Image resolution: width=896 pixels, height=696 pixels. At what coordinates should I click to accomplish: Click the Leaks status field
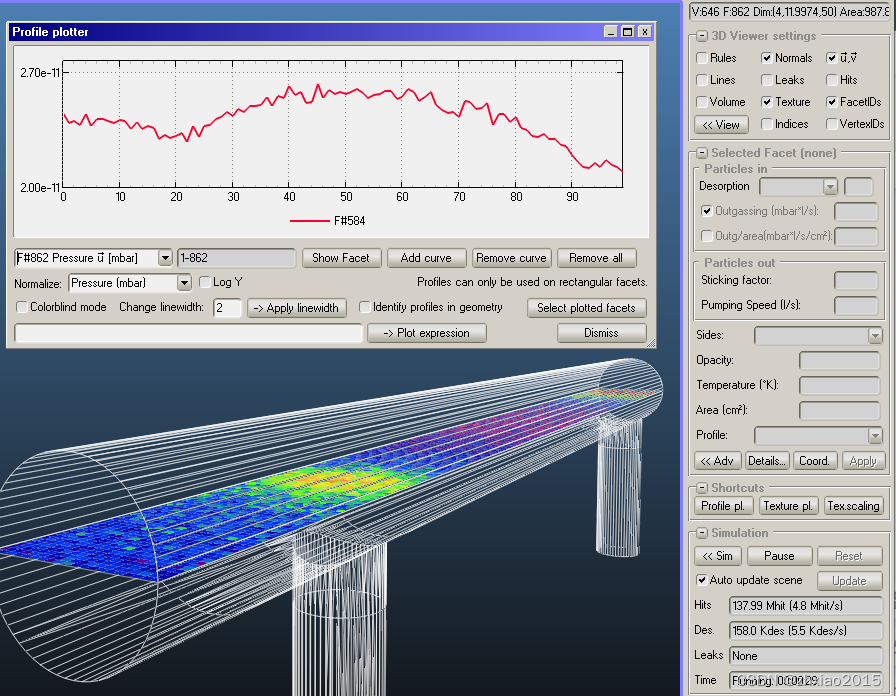point(806,656)
